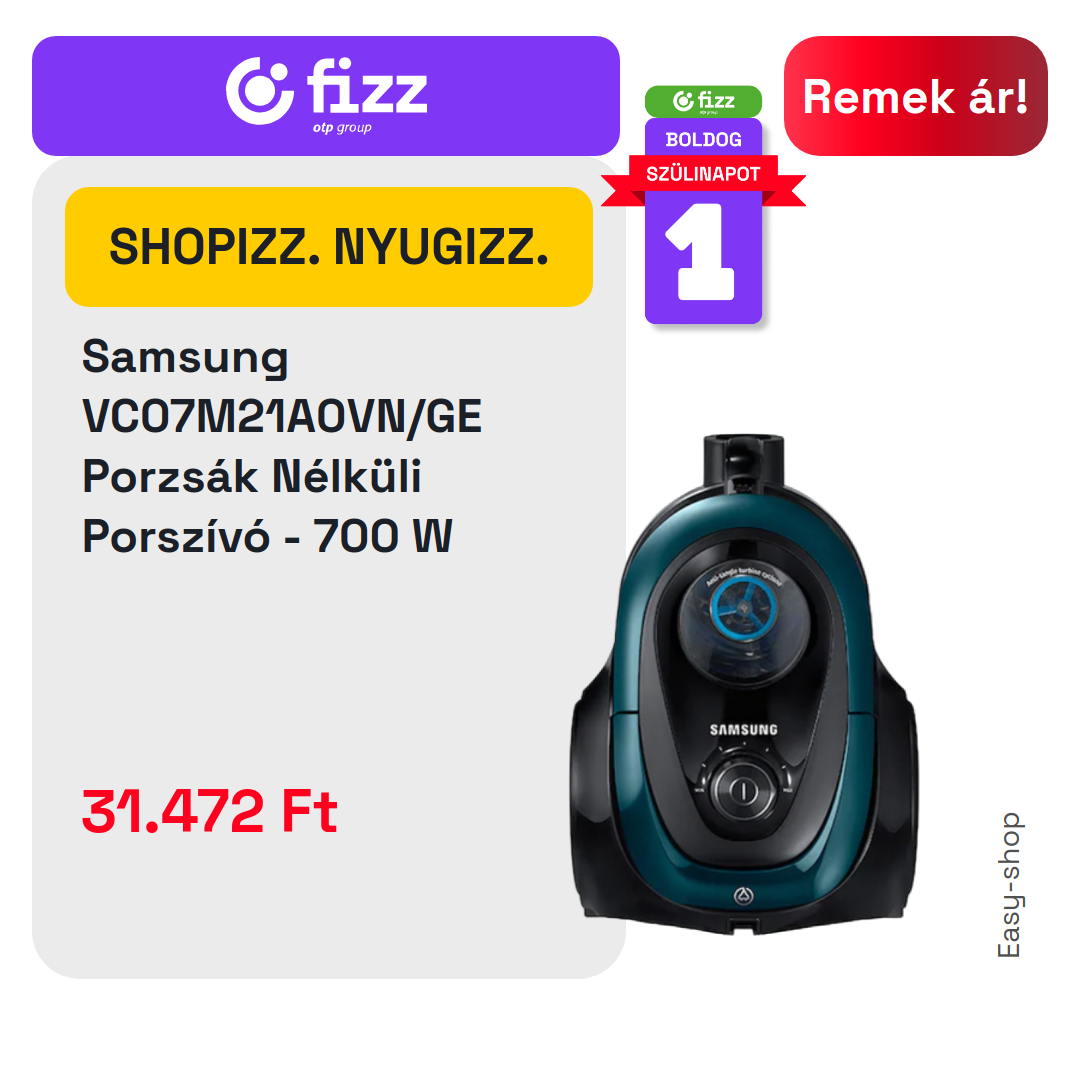
Task: Click the 31.472 Ft price
Action: 209,811
